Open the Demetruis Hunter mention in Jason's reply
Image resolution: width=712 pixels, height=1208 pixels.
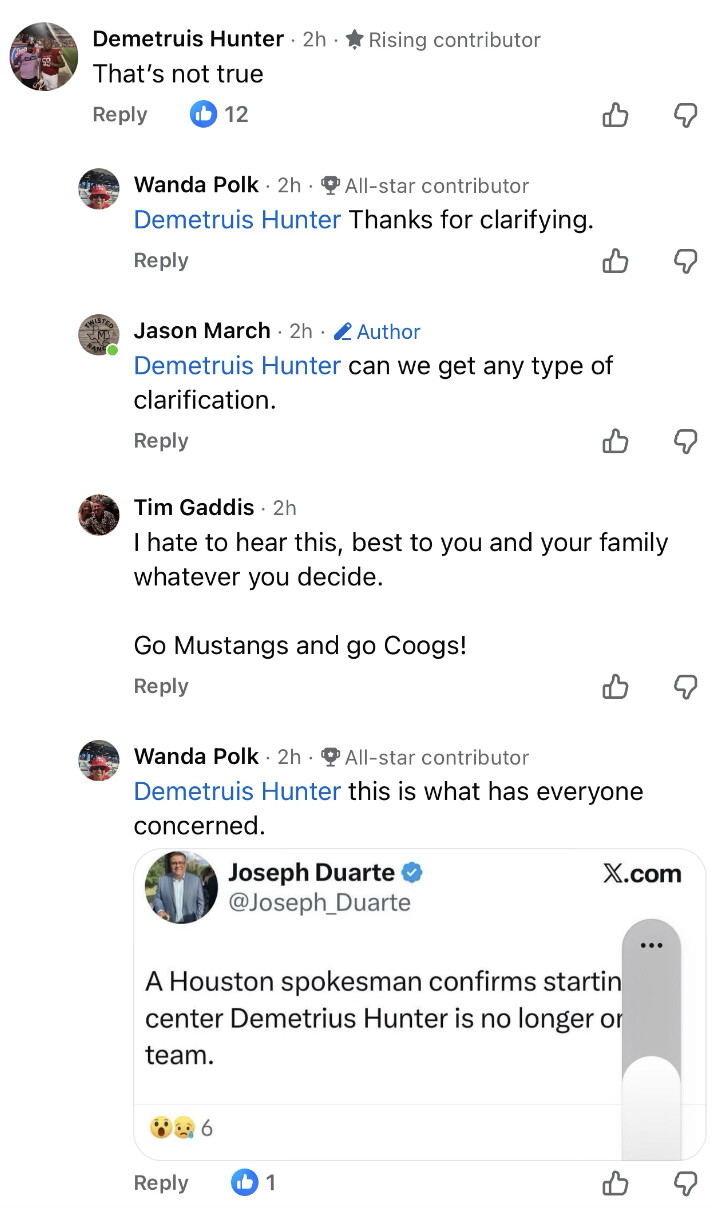[237, 366]
